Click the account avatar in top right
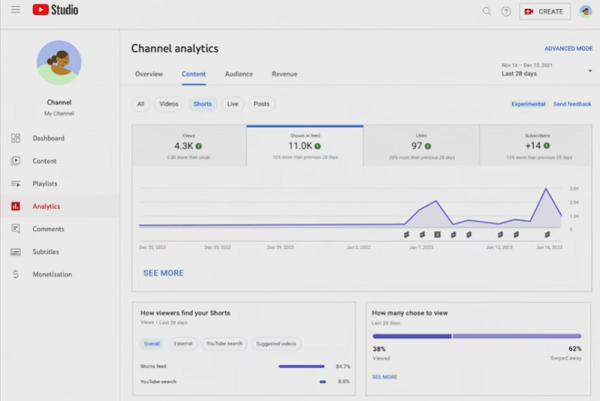The image size is (600, 401). [585, 11]
